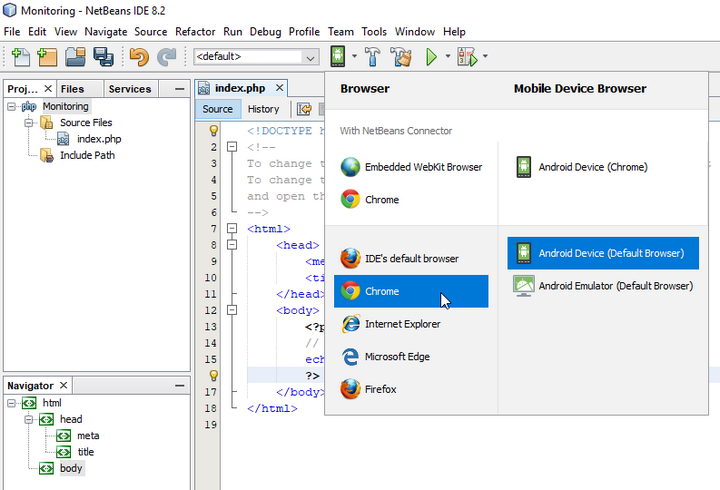Select the Monitoring project root
Screen dimensions: 720x490
66,106
